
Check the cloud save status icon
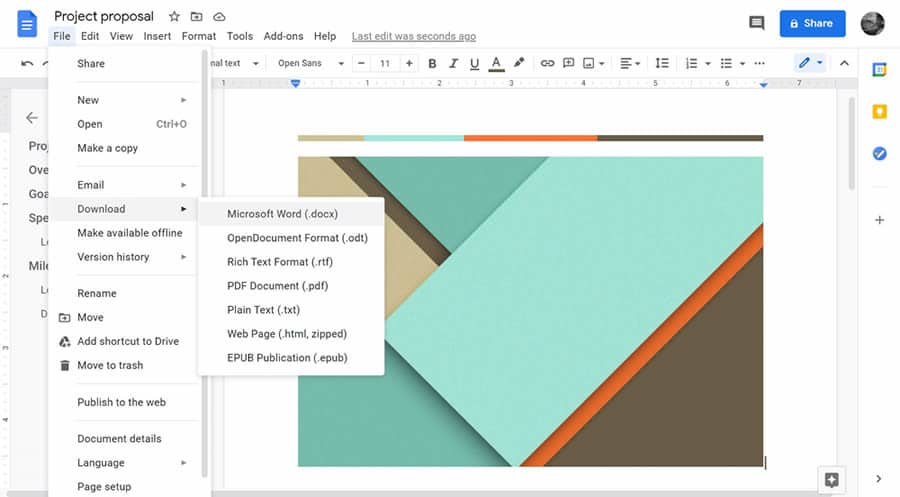click(x=219, y=17)
